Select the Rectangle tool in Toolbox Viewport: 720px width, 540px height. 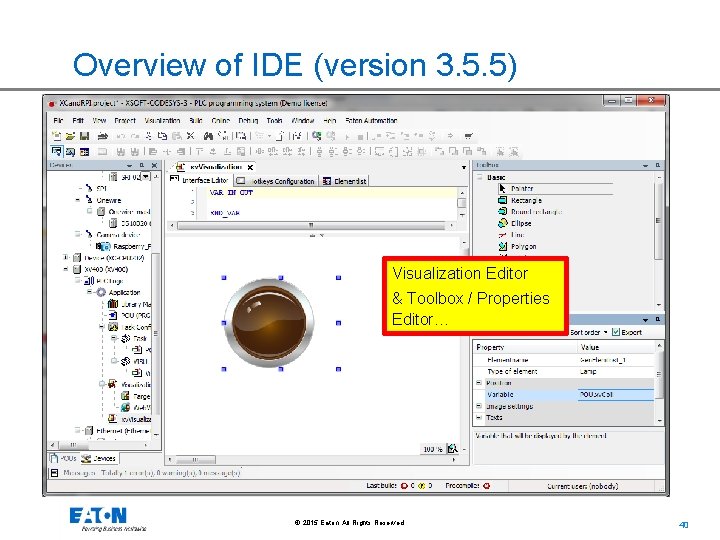tap(521, 200)
